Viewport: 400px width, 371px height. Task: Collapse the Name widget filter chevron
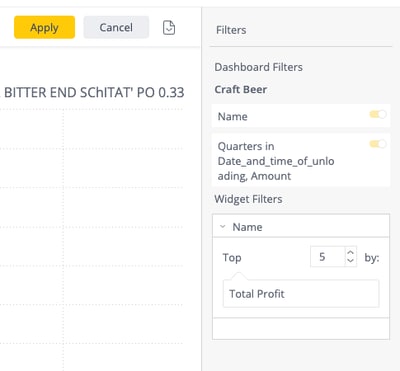click(x=223, y=227)
